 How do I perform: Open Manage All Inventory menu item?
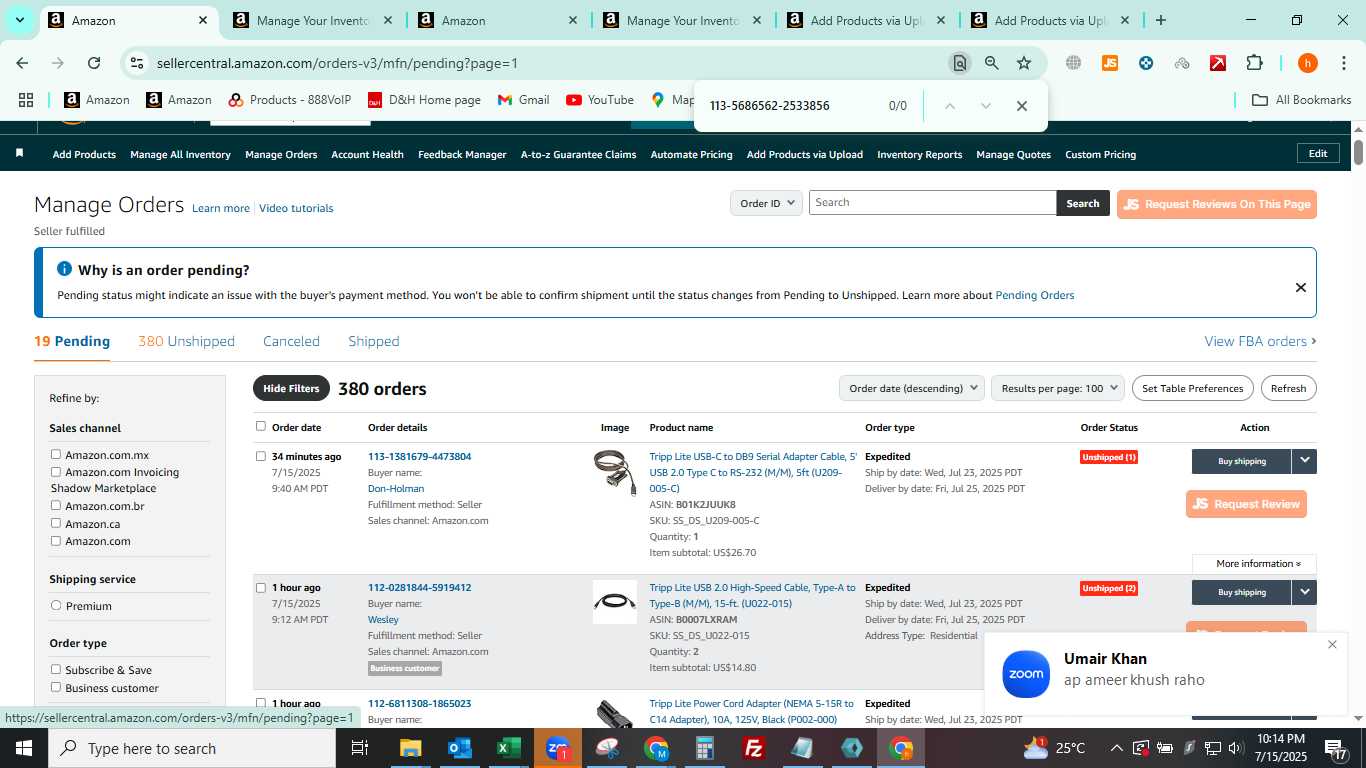[x=180, y=155]
